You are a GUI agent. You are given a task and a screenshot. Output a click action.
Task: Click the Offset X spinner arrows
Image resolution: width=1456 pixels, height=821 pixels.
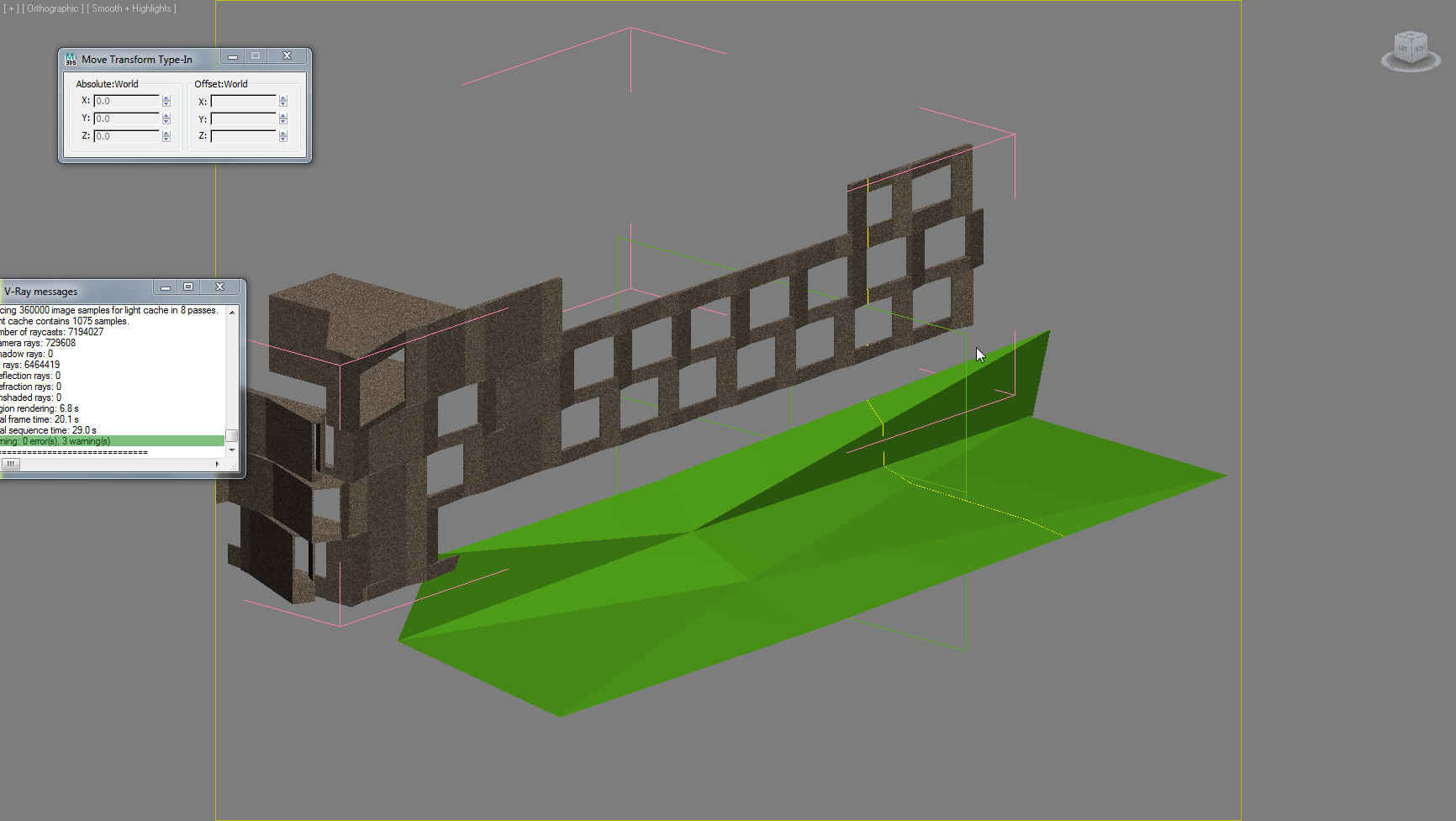(x=283, y=101)
